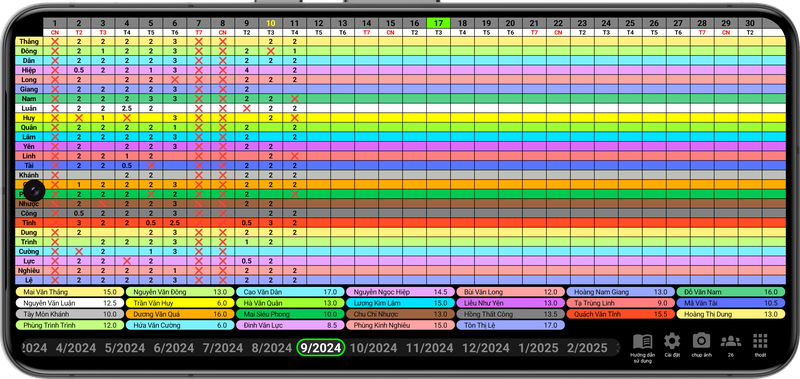Switch to month 8/2024
The image size is (800, 379).
(271, 348)
